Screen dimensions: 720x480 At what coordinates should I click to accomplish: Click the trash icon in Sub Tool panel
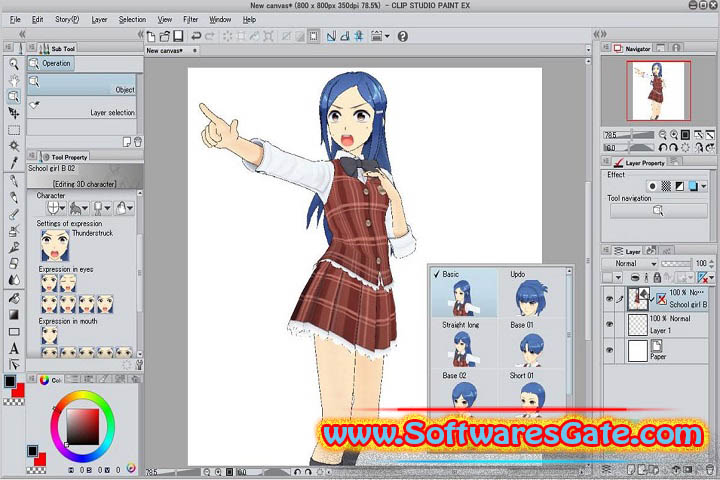point(138,142)
